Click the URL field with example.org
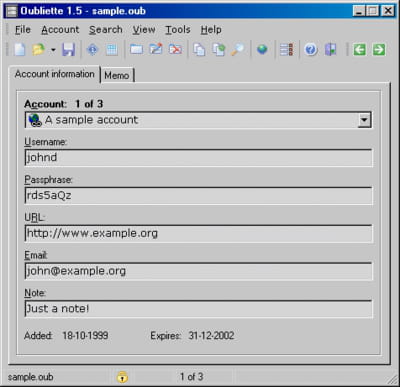This screenshot has width=400, height=387. click(x=198, y=233)
